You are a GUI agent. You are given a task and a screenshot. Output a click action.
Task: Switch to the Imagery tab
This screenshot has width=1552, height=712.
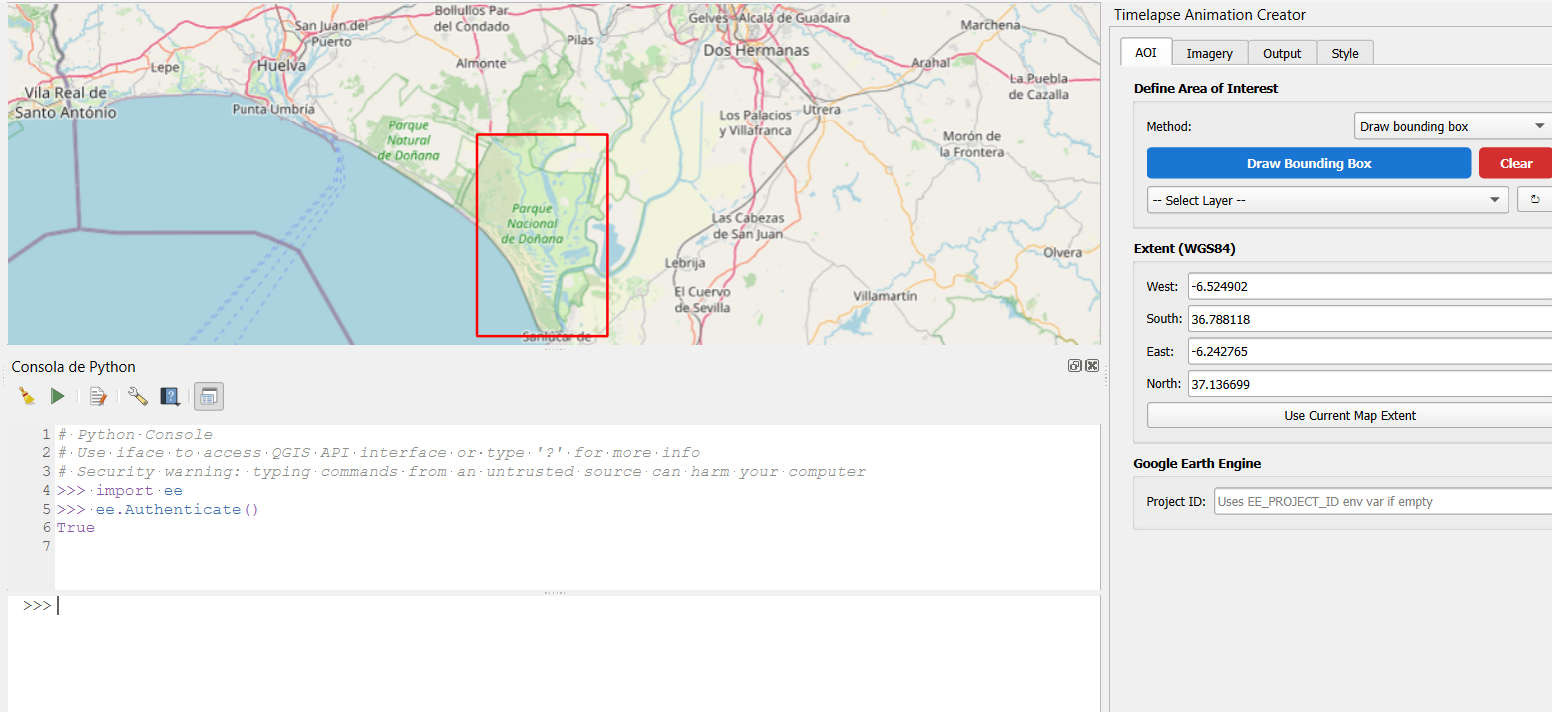(1209, 53)
